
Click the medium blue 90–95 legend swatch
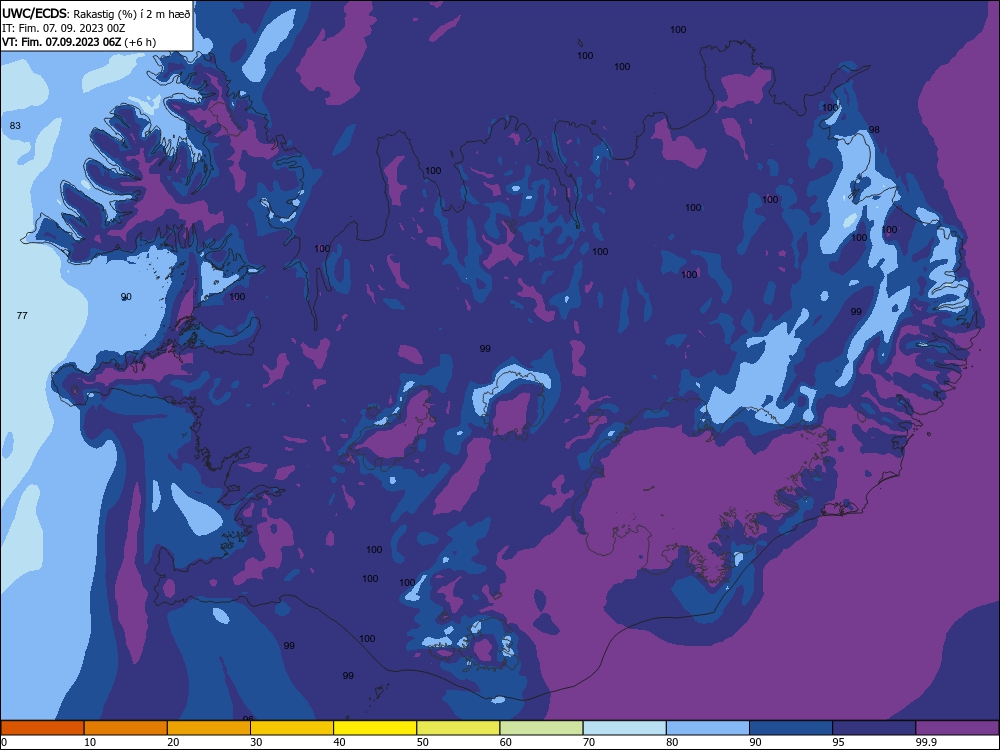[791, 728]
